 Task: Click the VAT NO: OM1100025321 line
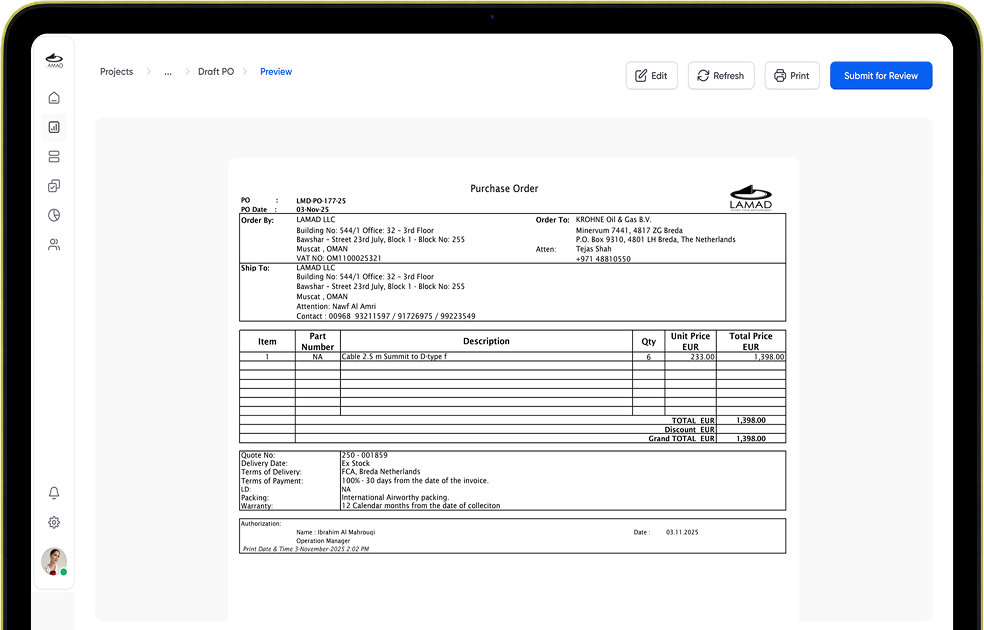tap(339, 258)
